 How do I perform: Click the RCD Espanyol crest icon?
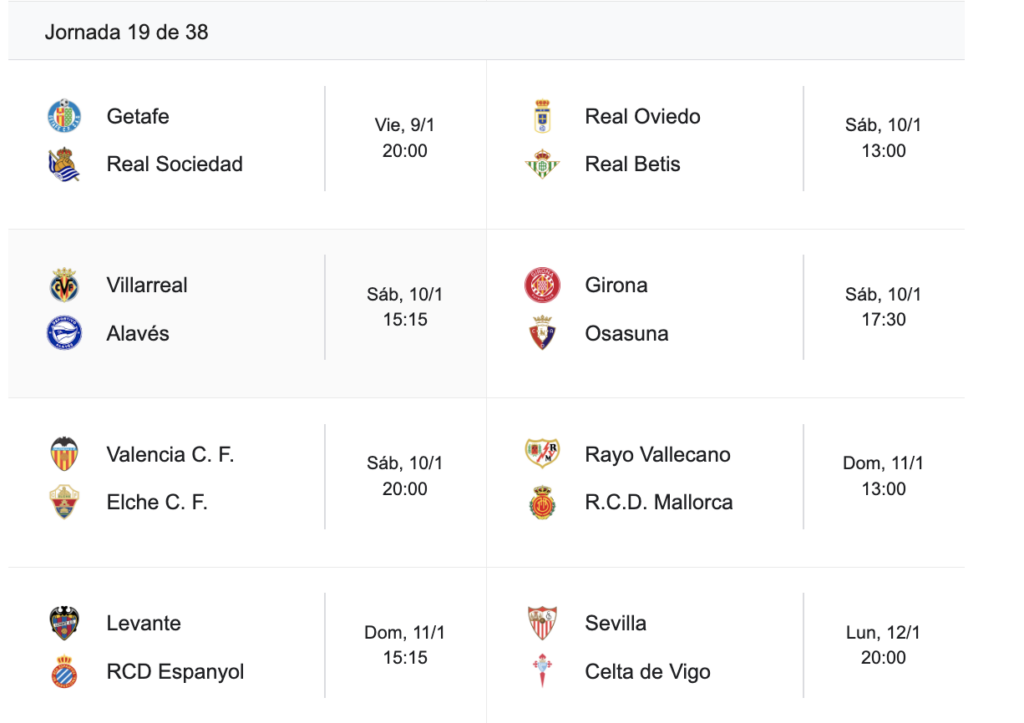64,671
